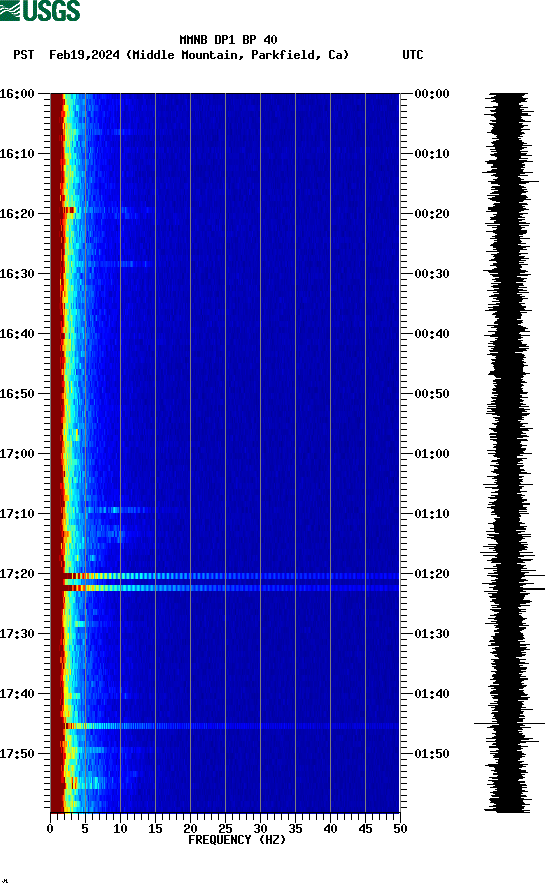Click the 'UTC' timezone label
This screenshot has height=892, width=552.
tap(413, 55)
